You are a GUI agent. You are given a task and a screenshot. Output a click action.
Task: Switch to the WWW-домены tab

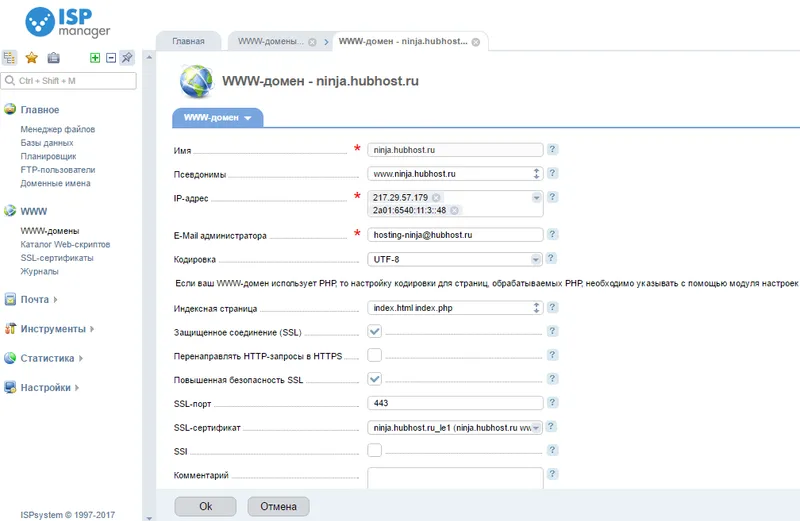[270, 41]
